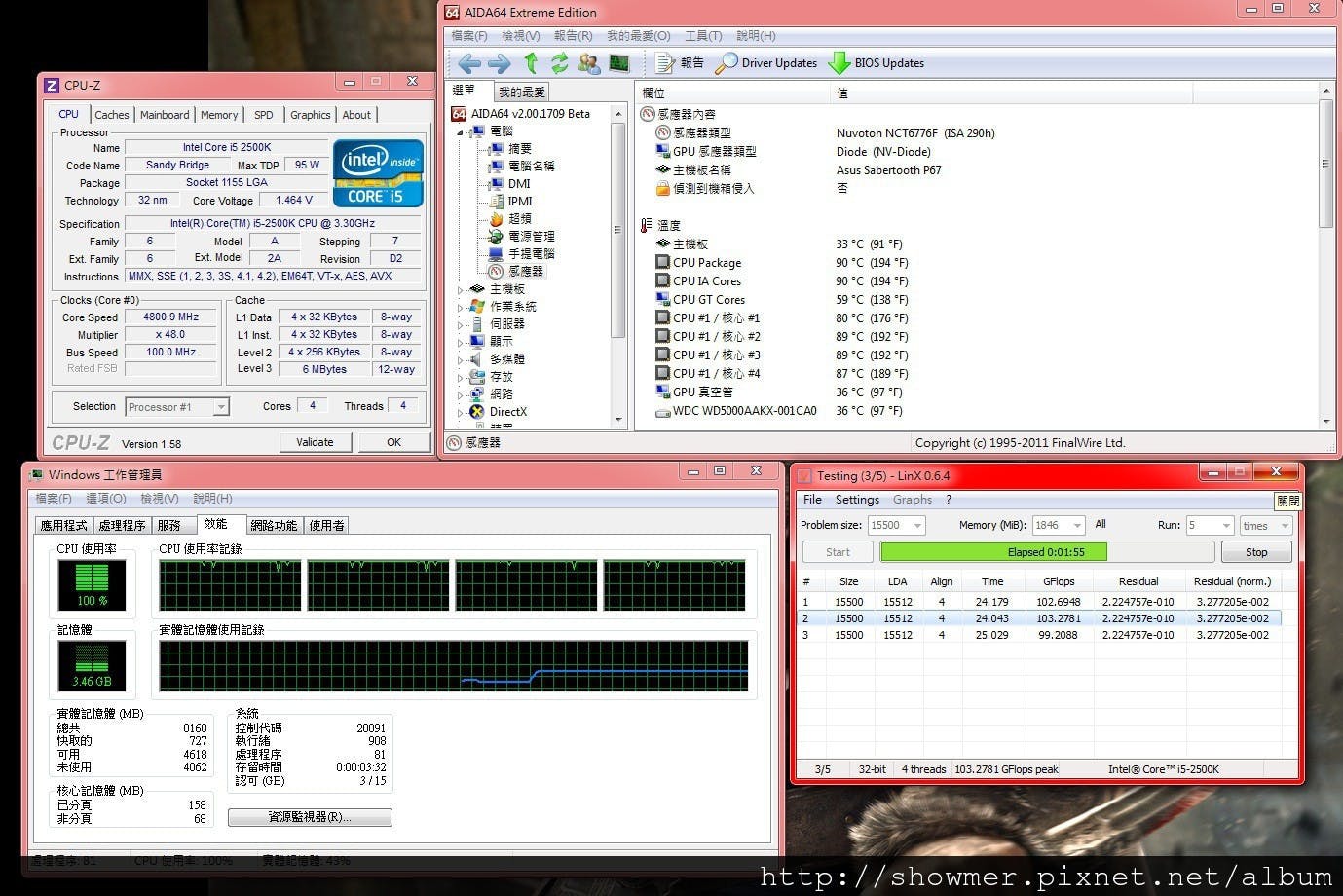Image resolution: width=1343 pixels, height=896 pixels.
Task: Open 檢視(V) menu in Task Manager
Action: pos(160,499)
